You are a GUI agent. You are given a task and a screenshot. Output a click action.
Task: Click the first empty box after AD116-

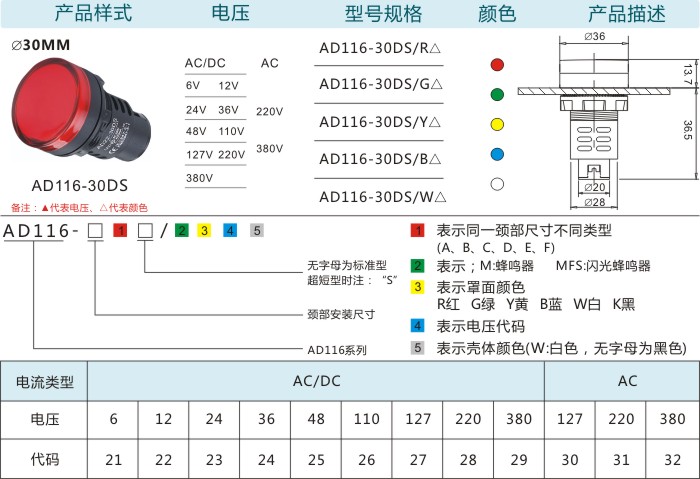click(96, 231)
